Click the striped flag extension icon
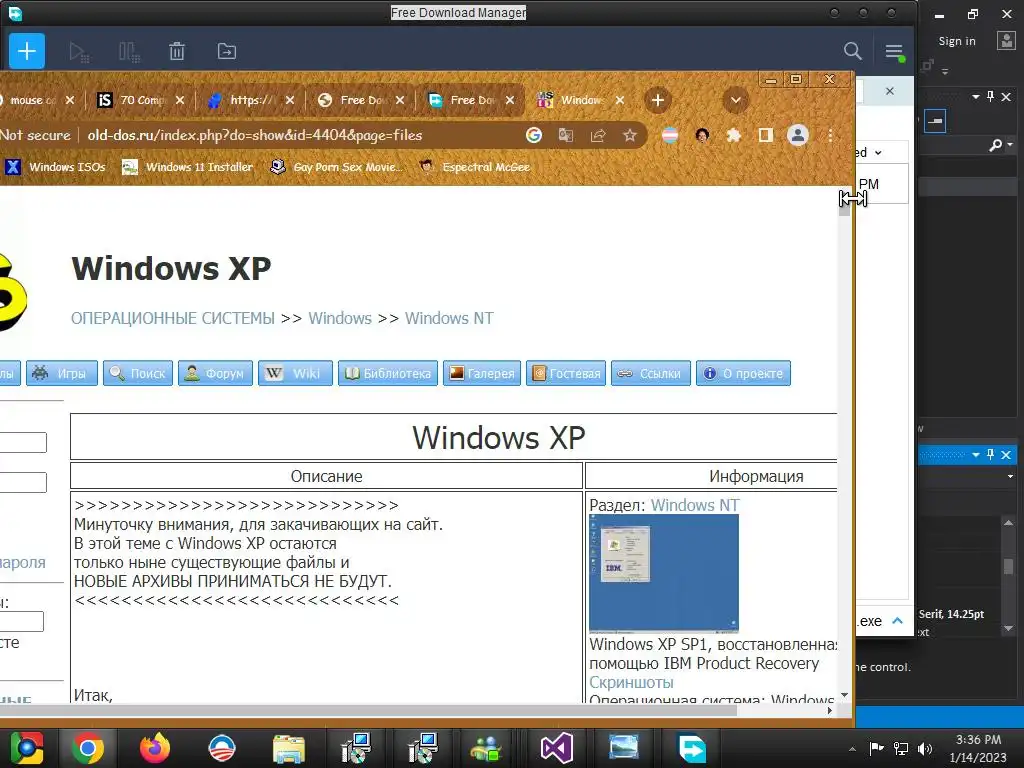1024x768 pixels. pos(670,135)
